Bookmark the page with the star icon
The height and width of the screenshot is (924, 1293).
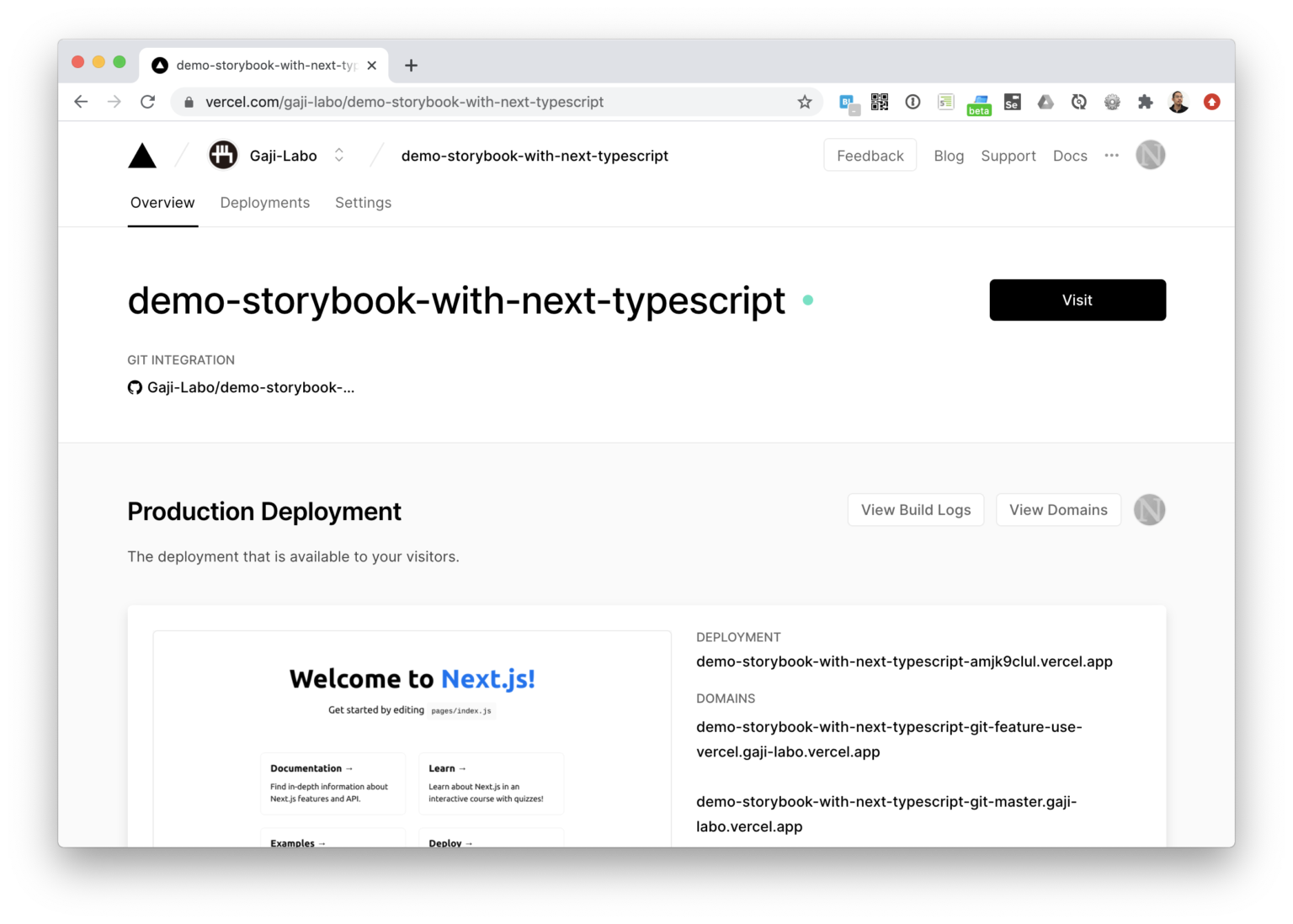804,101
